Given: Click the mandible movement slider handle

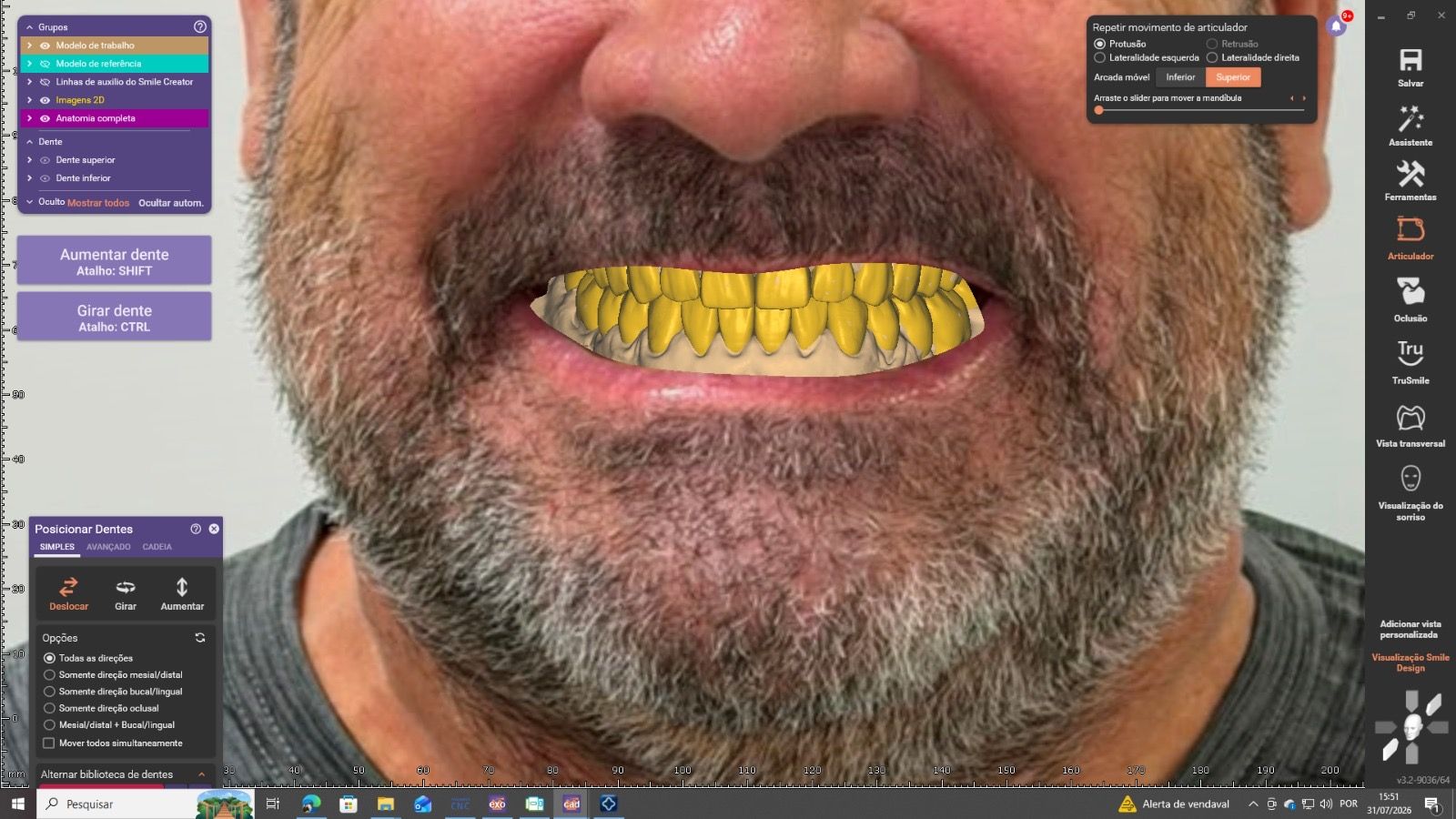Looking at the screenshot, I should 1099,110.
